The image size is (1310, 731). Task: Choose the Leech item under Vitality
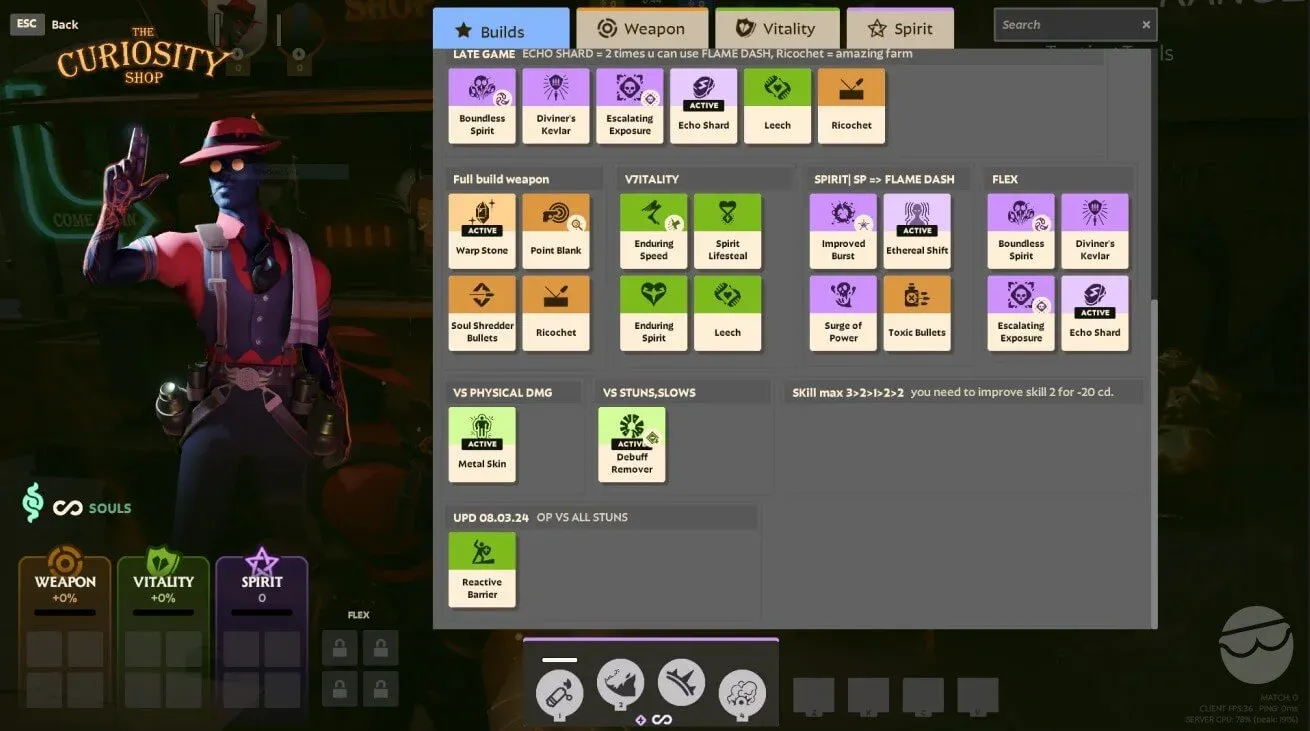(x=727, y=313)
